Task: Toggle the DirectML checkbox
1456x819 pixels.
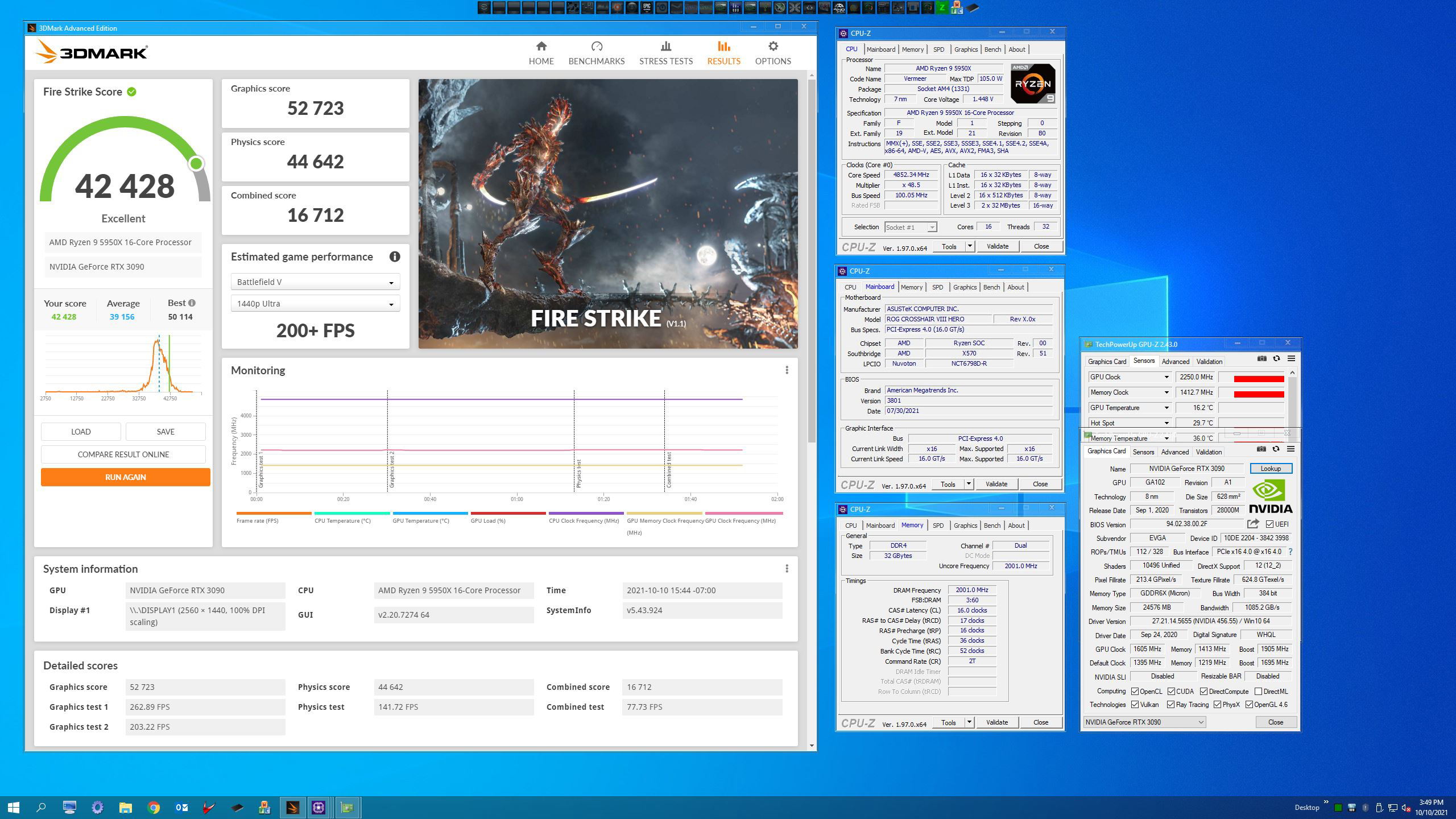Action: (1259, 692)
